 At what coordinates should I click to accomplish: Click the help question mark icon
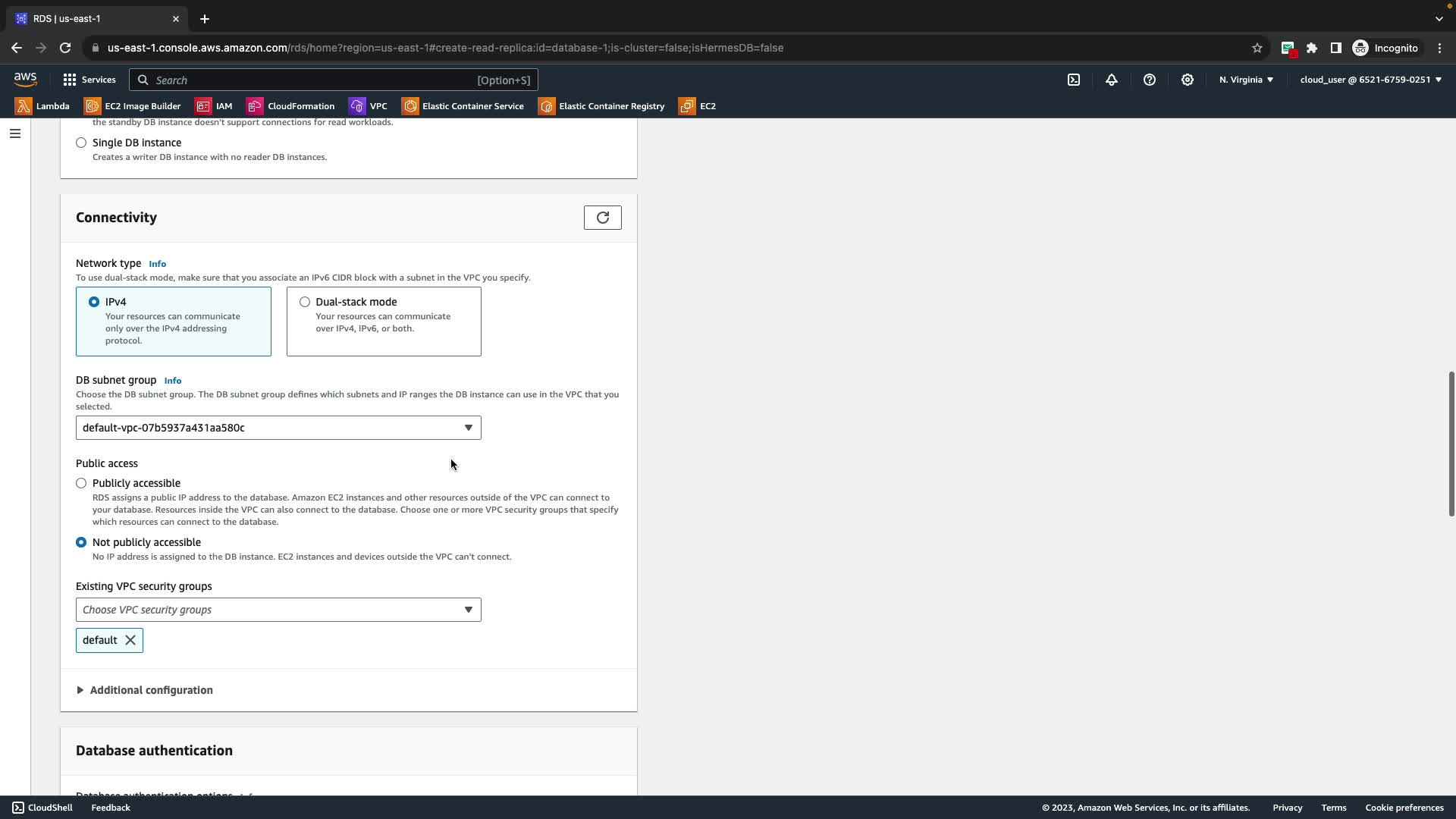tap(1150, 80)
